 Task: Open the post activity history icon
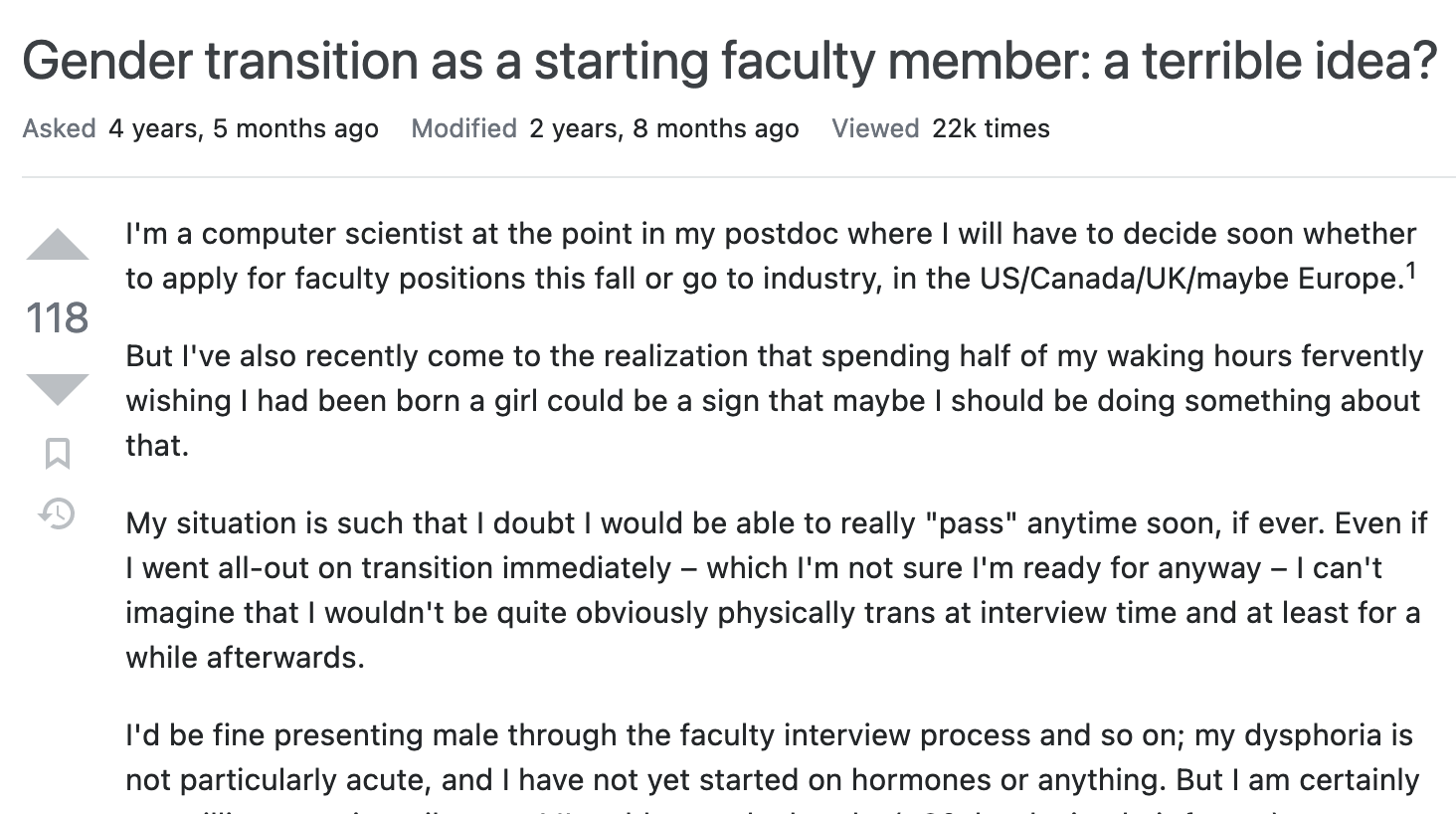[57, 513]
